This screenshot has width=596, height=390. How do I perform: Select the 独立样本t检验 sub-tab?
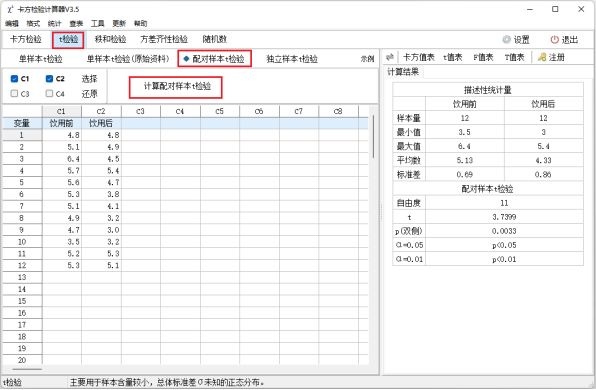pyautogui.click(x=292, y=59)
